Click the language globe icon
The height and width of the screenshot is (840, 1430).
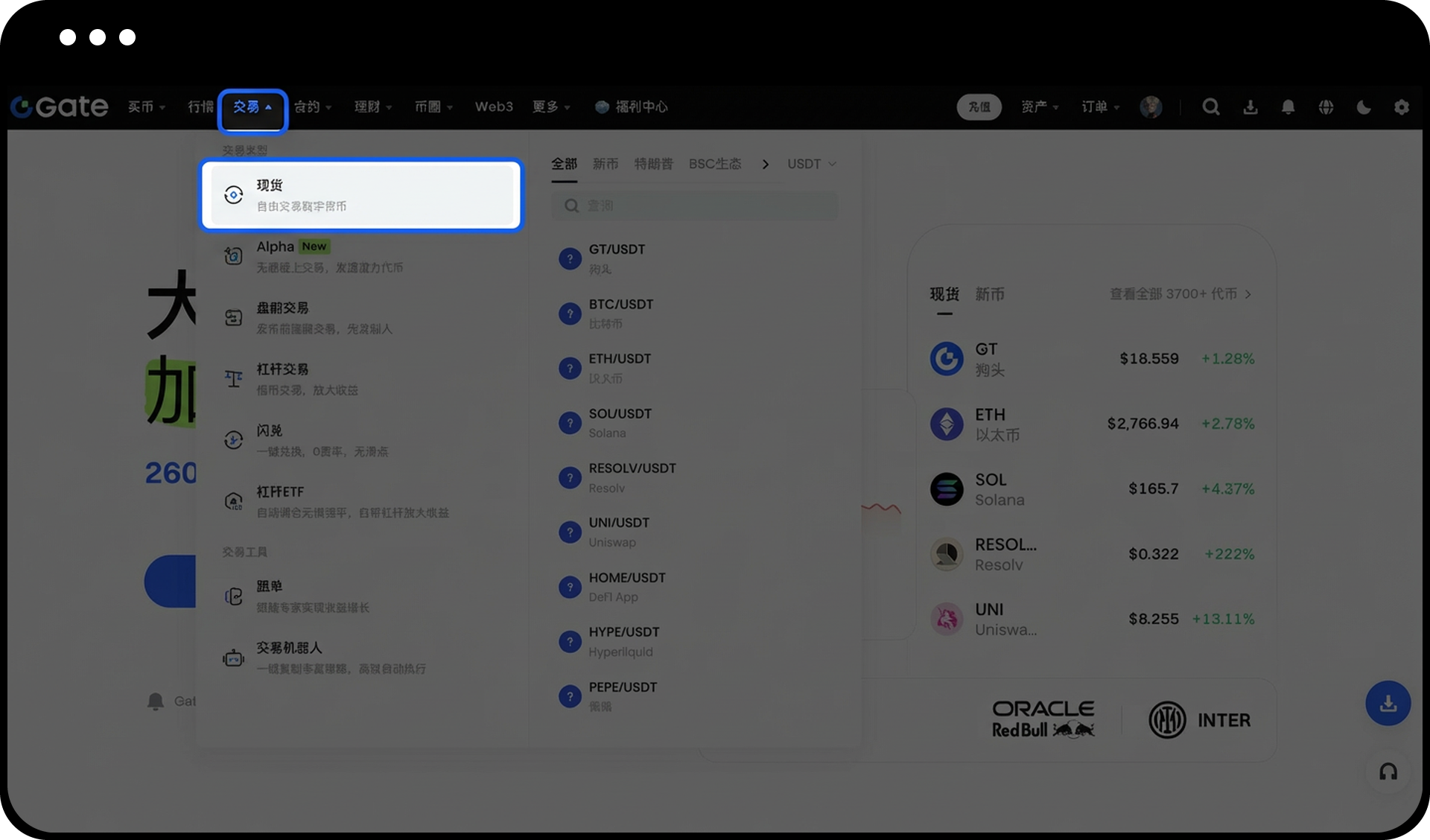click(1326, 107)
